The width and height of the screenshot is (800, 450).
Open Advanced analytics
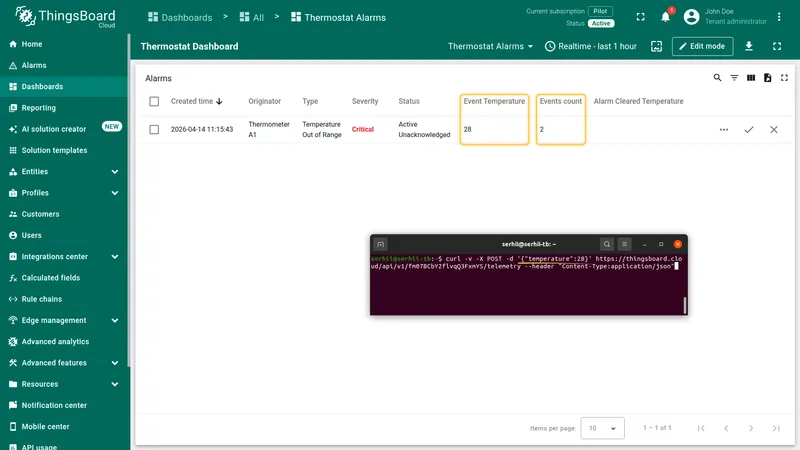[x=64, y=342]
